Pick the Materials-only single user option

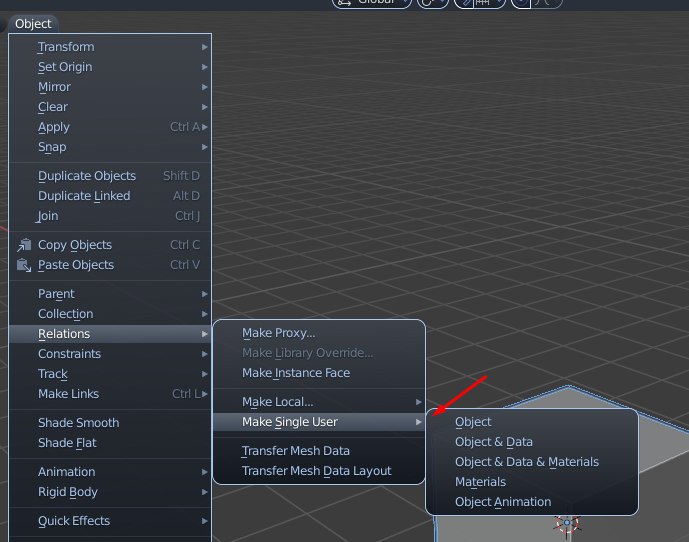click(532, 482)
